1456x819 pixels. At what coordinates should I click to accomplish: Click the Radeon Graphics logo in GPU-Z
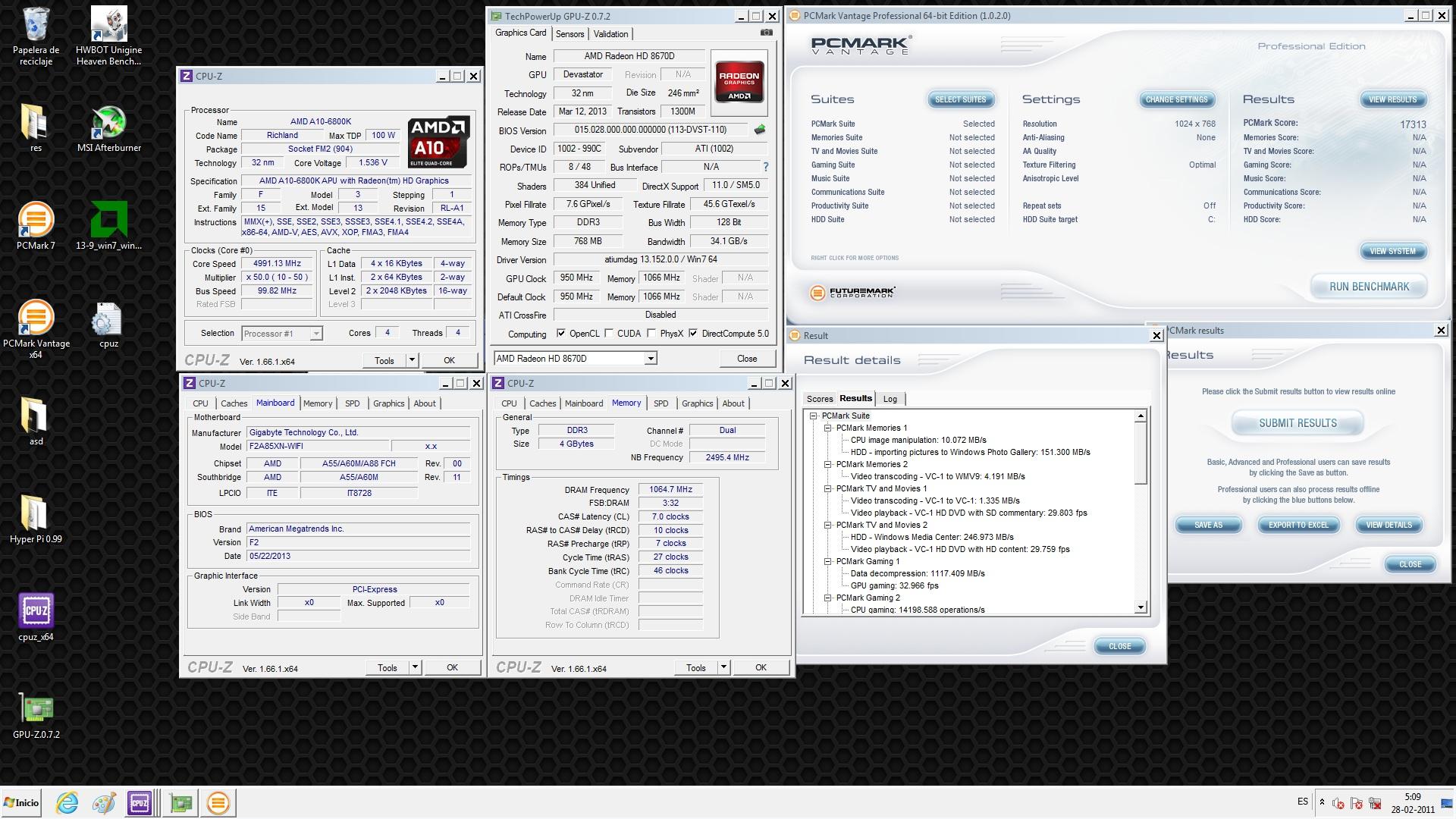click(739, 82)
